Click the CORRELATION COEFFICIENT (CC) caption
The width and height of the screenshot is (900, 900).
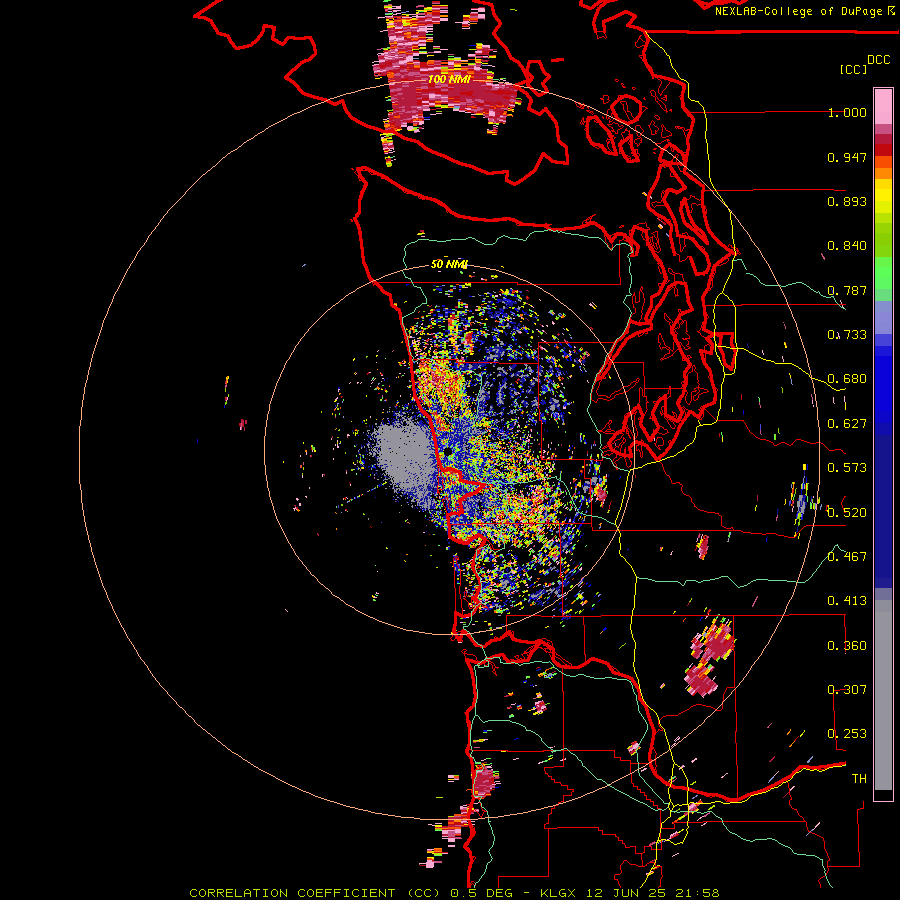tap(316, 893)
